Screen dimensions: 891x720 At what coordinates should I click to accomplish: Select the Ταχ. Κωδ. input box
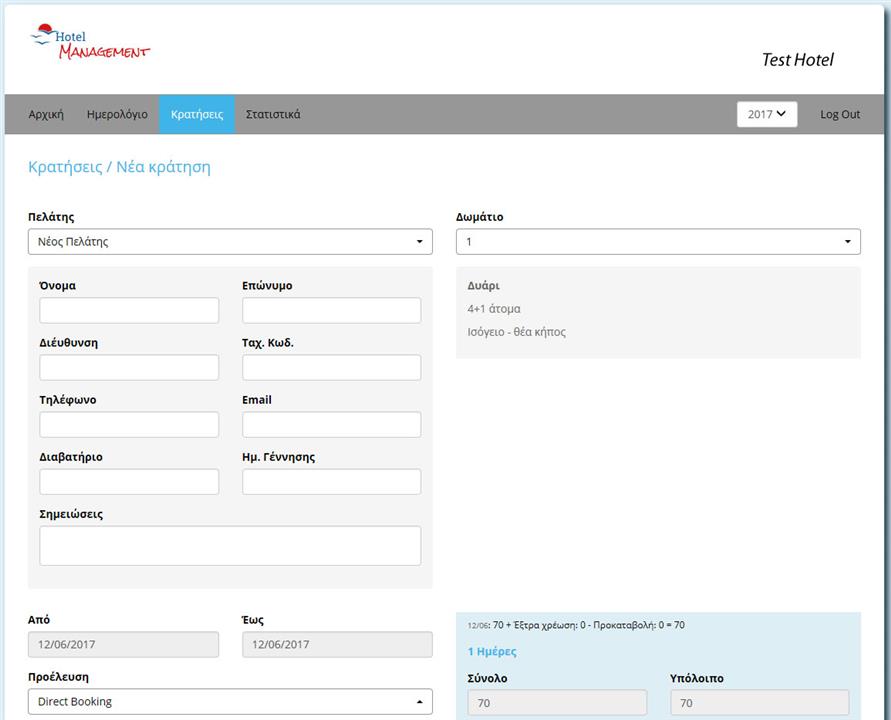[331, 367]
